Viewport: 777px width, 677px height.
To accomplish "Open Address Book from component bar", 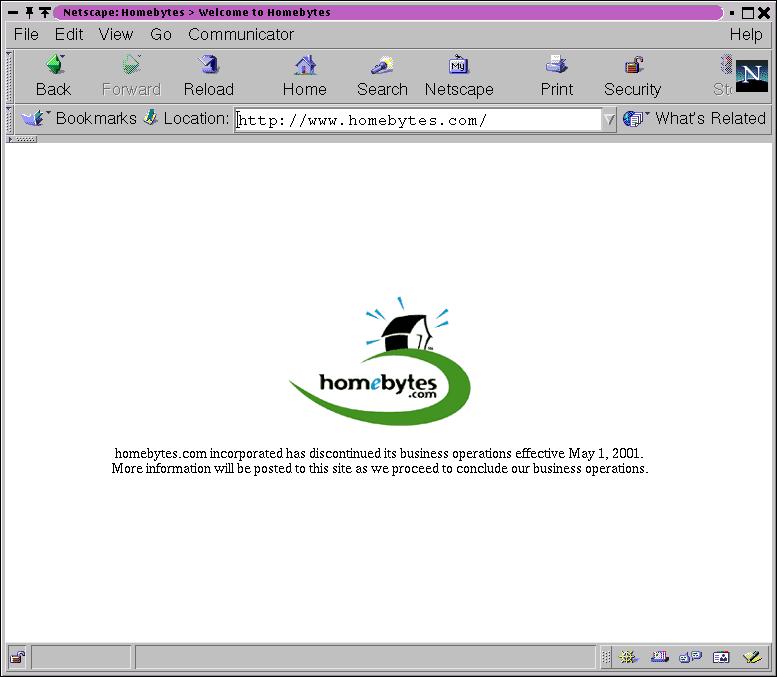I will click(x=721, y=657).
